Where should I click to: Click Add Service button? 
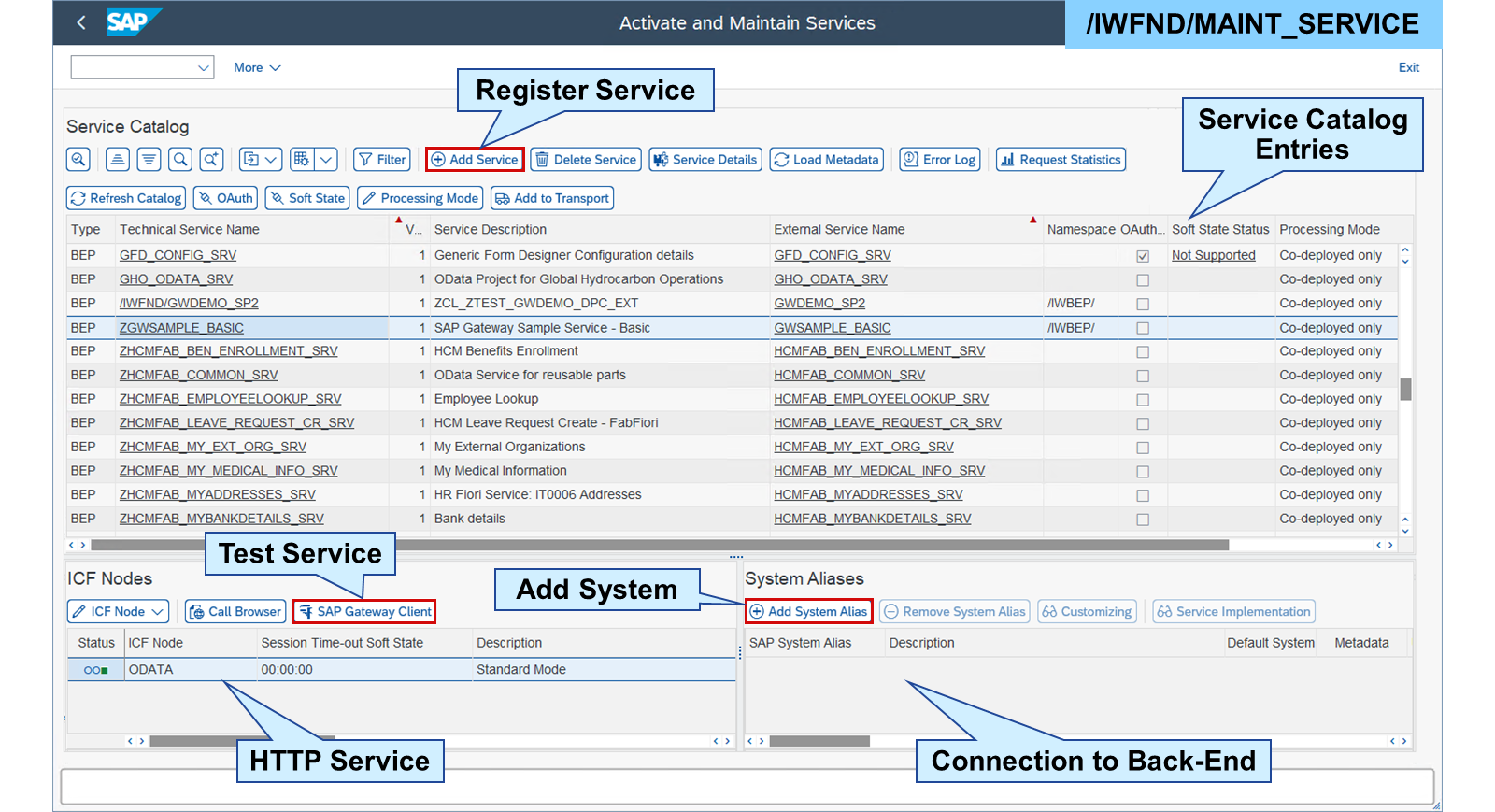click(475, 160)
